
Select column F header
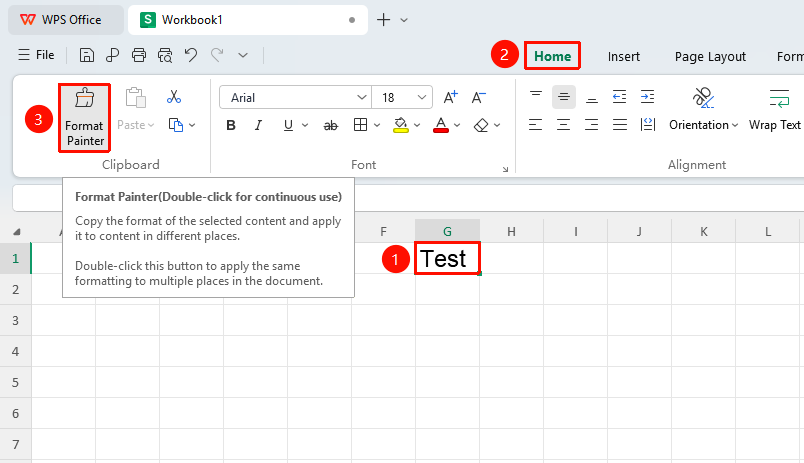(x=384, y=232)
